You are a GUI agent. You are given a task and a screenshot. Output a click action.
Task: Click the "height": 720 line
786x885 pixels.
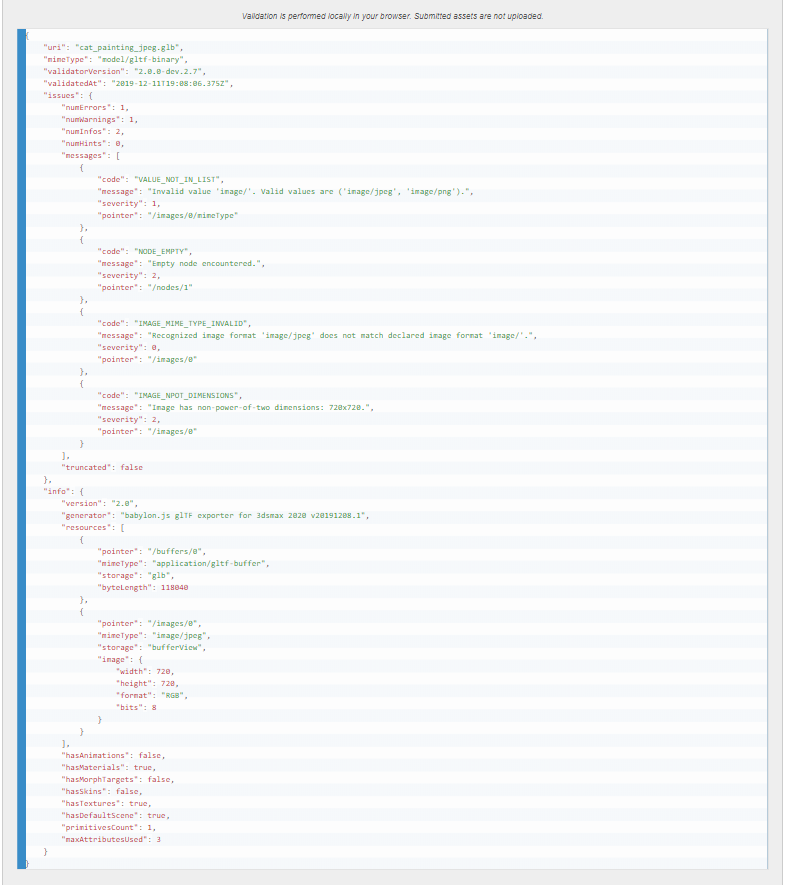coord(147,684)
